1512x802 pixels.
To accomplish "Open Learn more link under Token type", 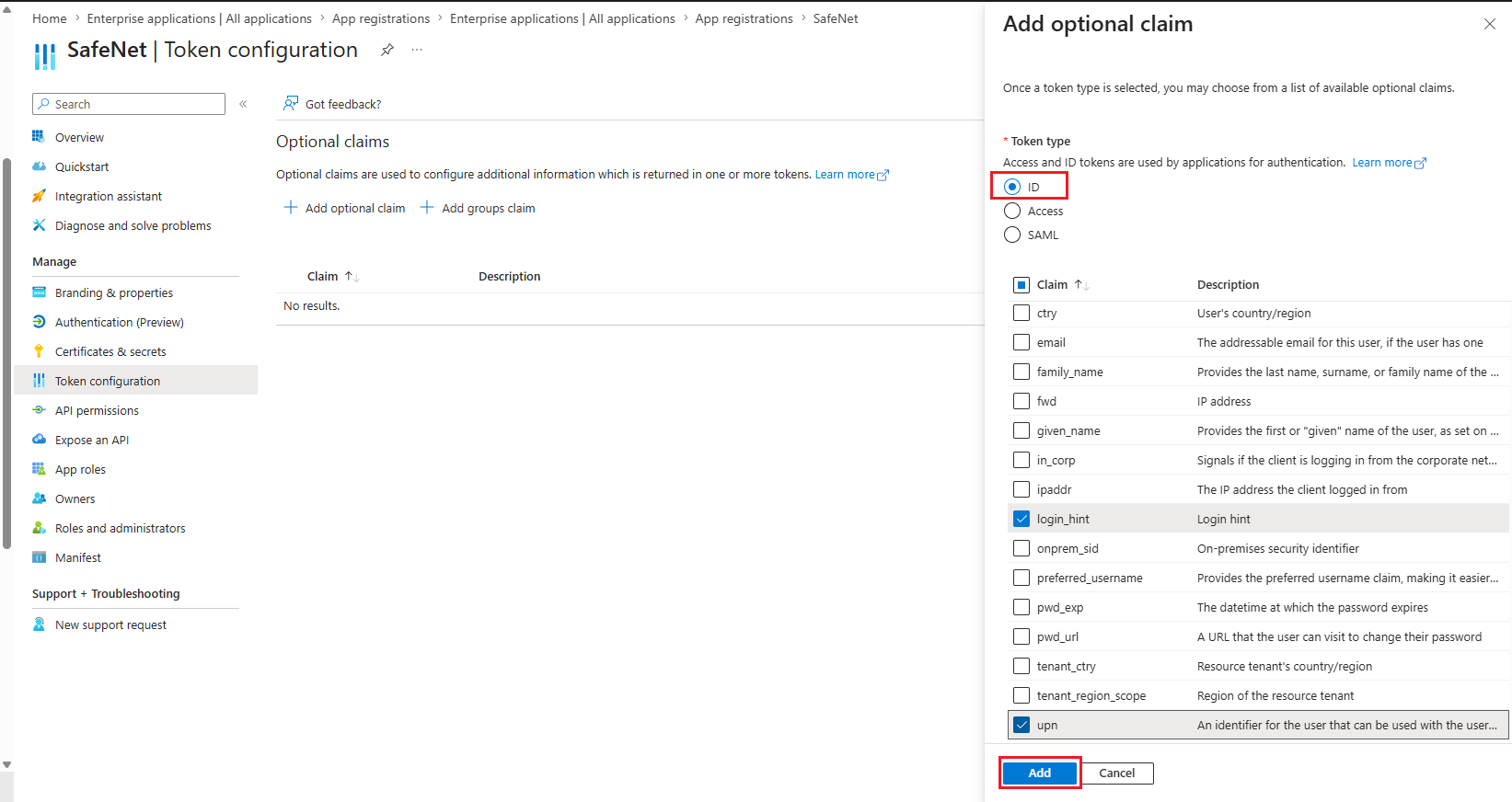I will pyautogui.click(x=1389, y=163).
